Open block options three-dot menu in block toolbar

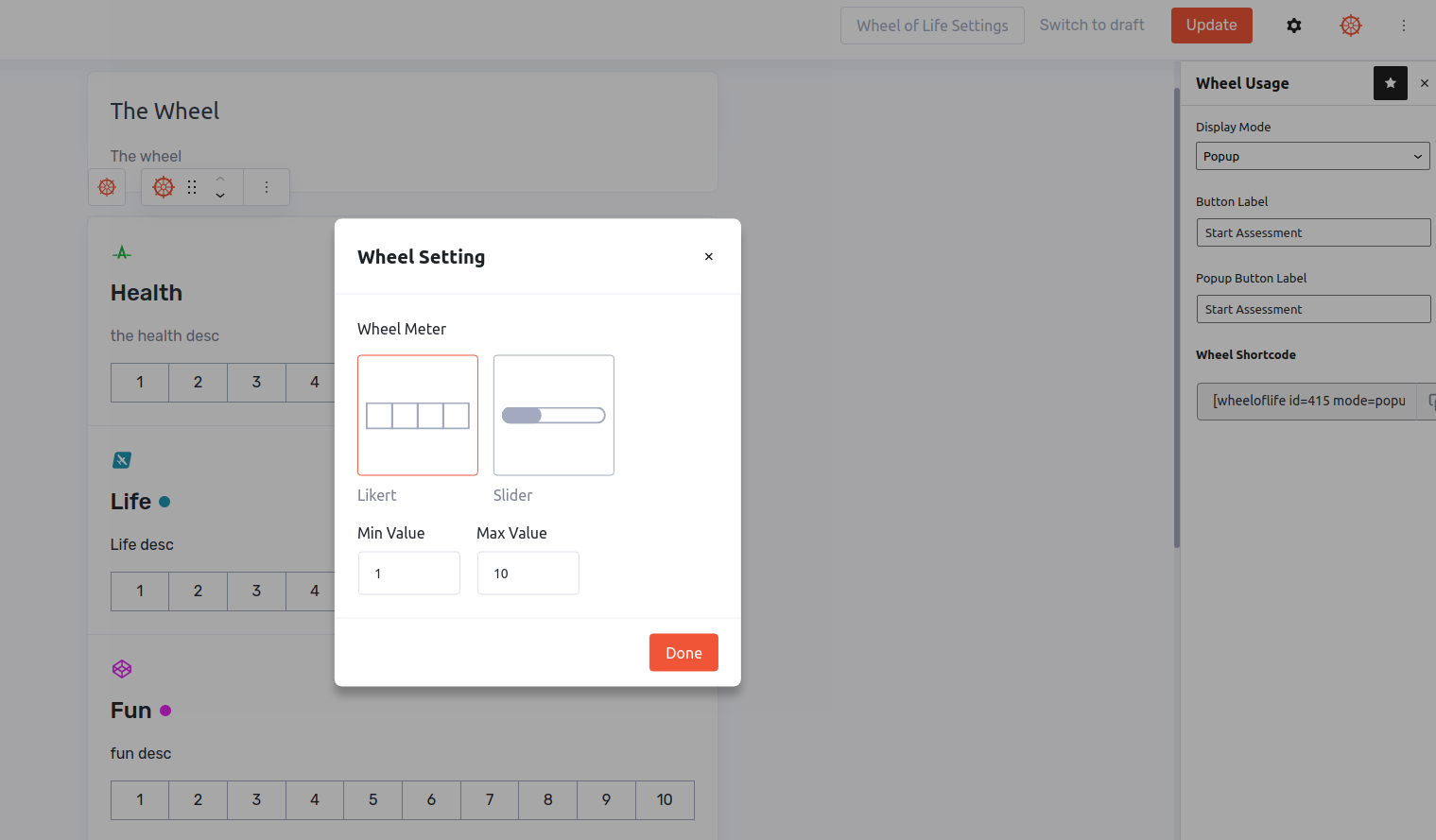point(267,187)
